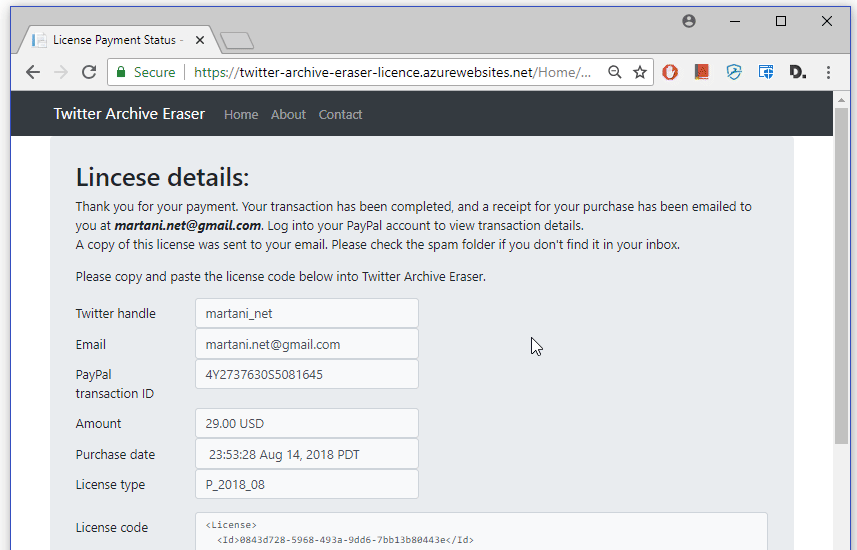Viewport: 857px width, 550px height.
Task: Click the Twitter handle field martani_net
Action: (x=307, y=313)
